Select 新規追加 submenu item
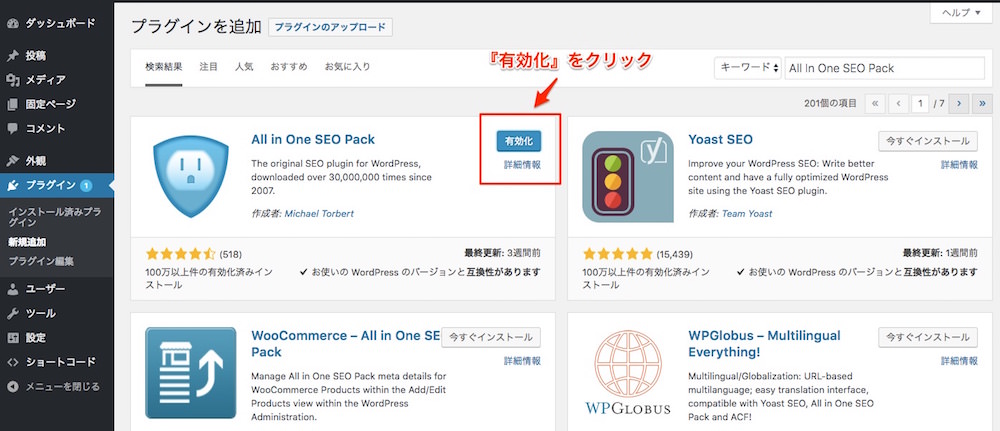Viewport: 1000px width, 431px height. tap(27, 242)
